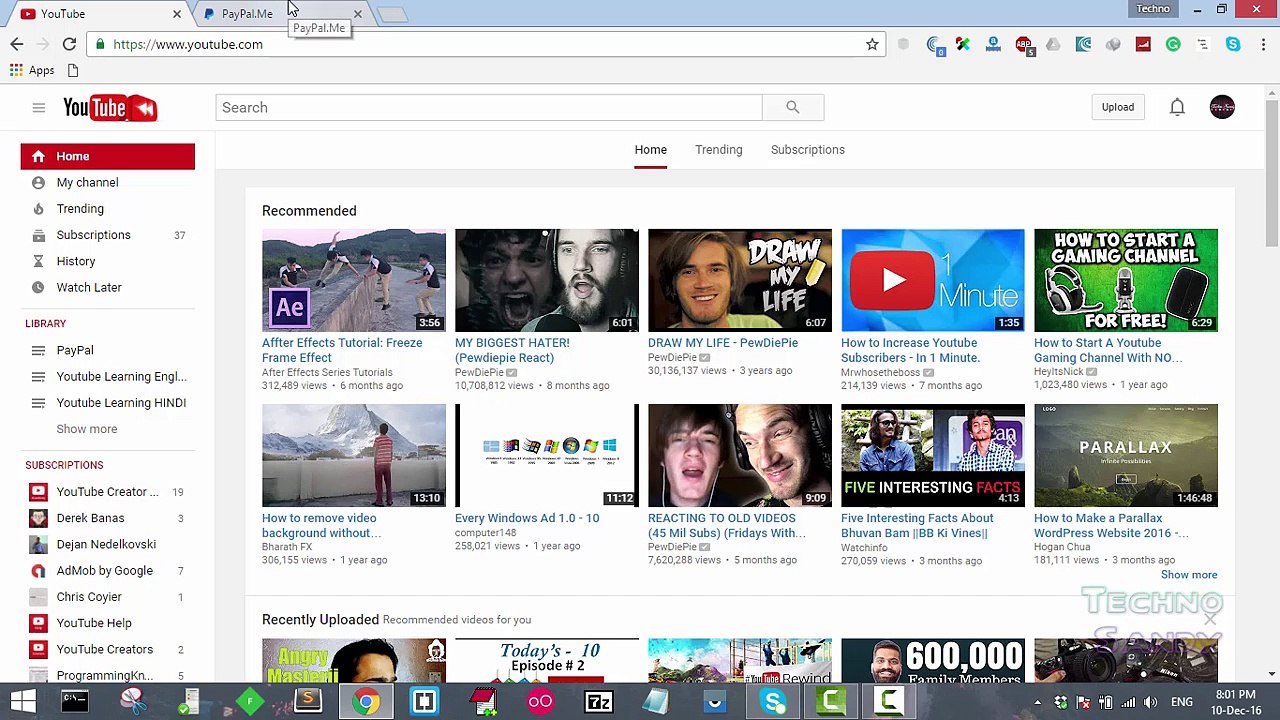Play the Five Interesting Facts thumbnail
The height and width of the screenshot is (720, 1280).
(x=933, y=455)
